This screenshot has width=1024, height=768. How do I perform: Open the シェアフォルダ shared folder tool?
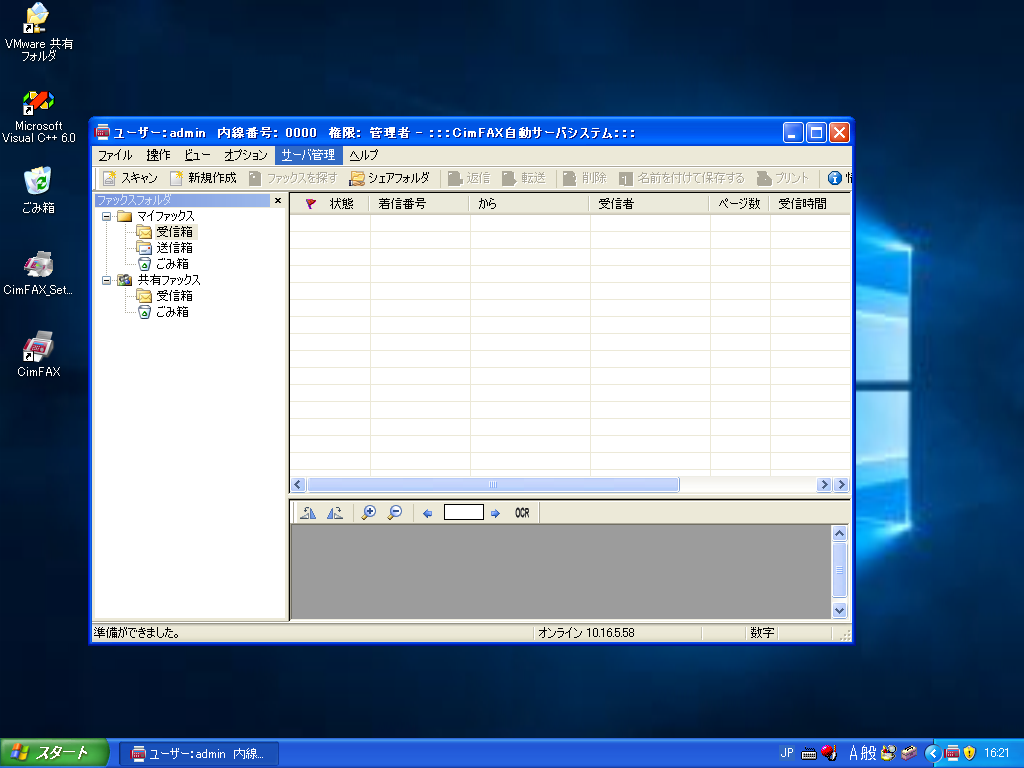[x=390, y=178]
